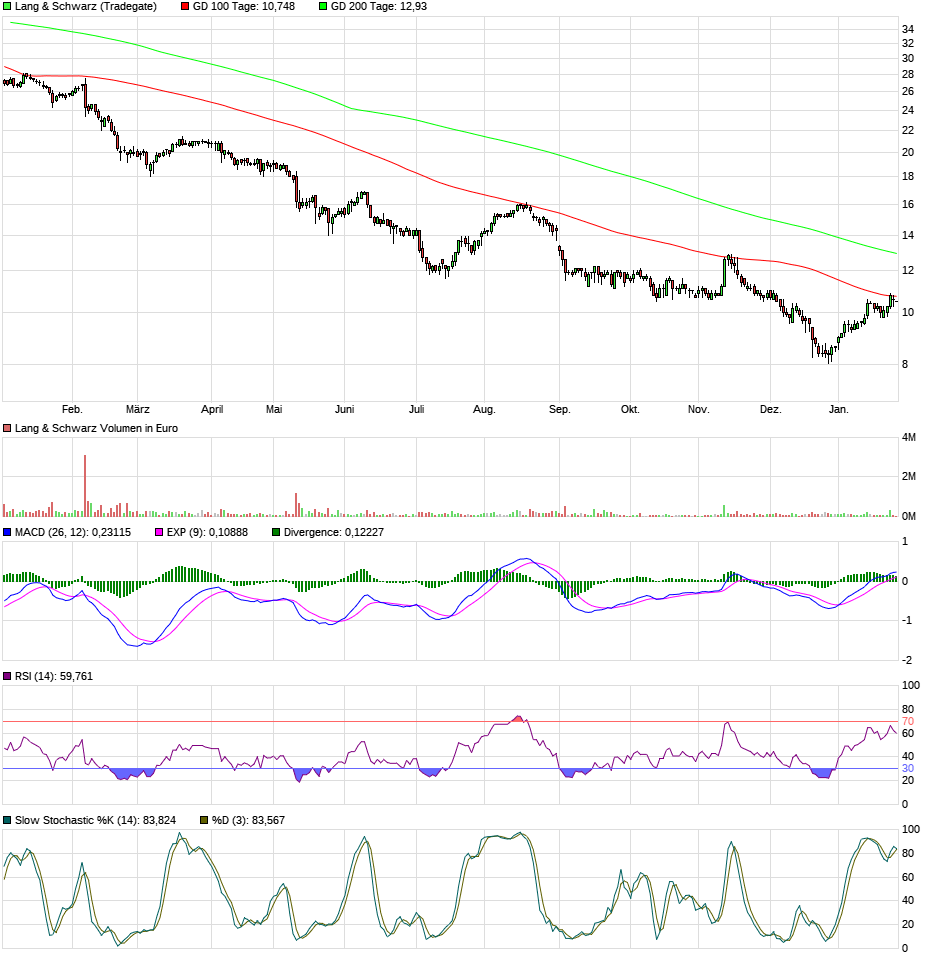The height and width of the screenshot is (958, 940).
Task: Click the green Lang & Schwarz legend swatch
Action: 7,7
